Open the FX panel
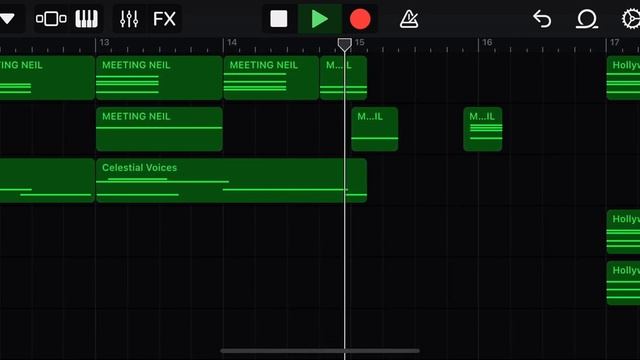Screen dimensions: 640x360 164,19
